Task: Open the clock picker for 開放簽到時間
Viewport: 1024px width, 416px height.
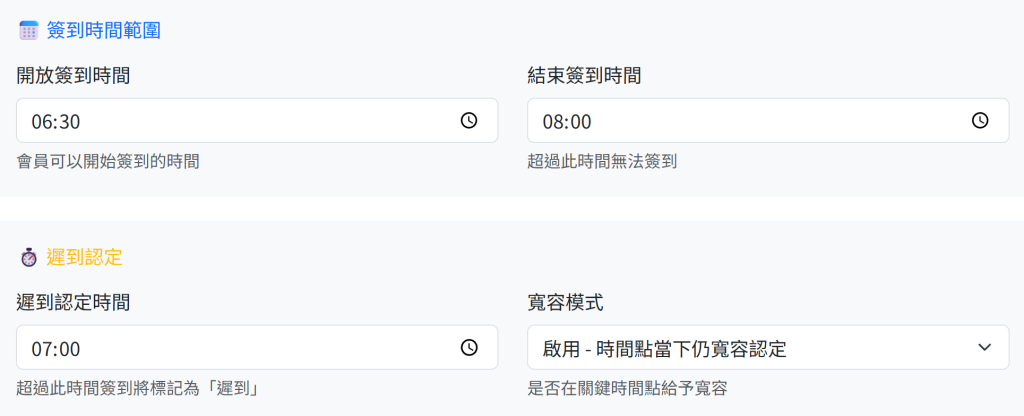Action: pyautogui.click(x=469, y=121)
